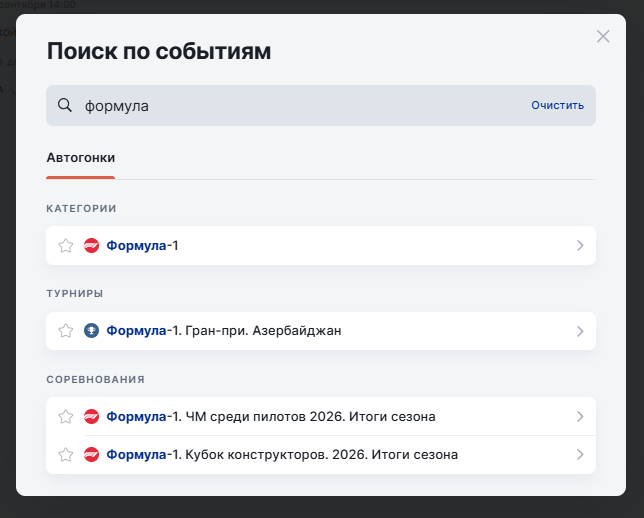
Task: Expand the Кубок конструкторов 2026 chevron
Action: (x=580, y=455)
